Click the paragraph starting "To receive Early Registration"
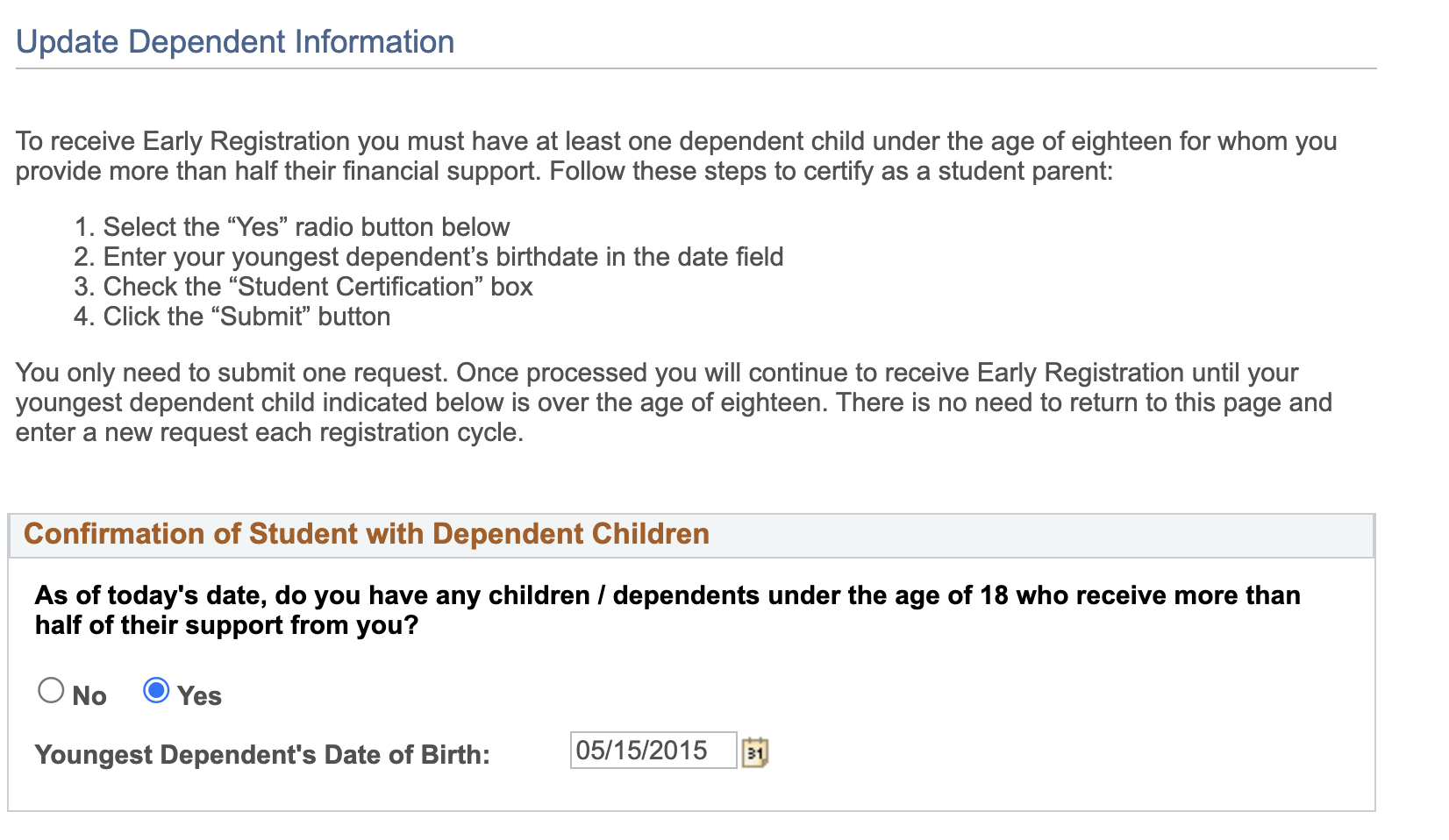This screenshot has height=840, width=1449. [675, 142]
